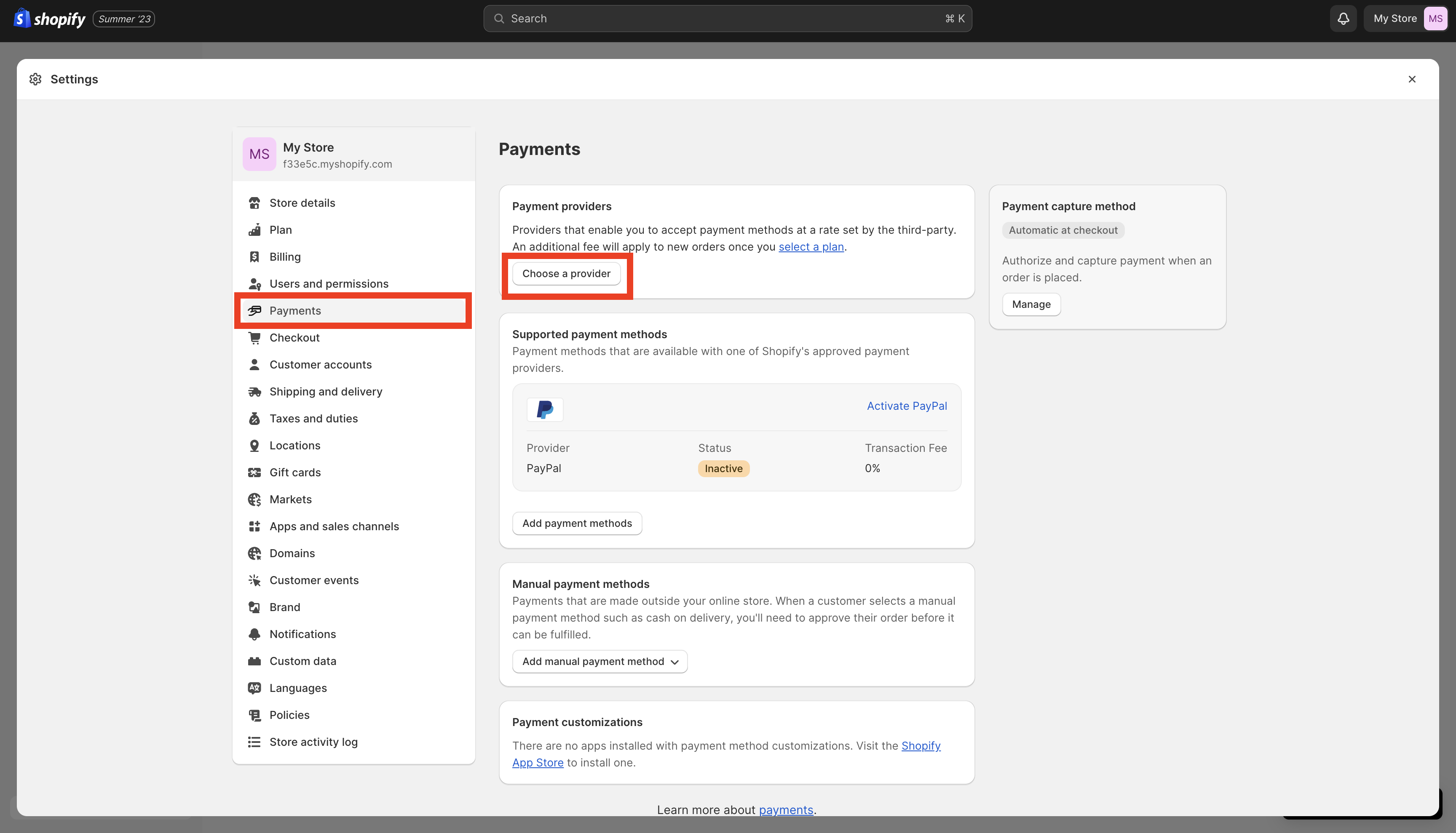The height and width of the screenshot is (833, 1456).
Task: Open the Add manual payment method dropdown
Action: pyautogui.click(x=599, y=661)
